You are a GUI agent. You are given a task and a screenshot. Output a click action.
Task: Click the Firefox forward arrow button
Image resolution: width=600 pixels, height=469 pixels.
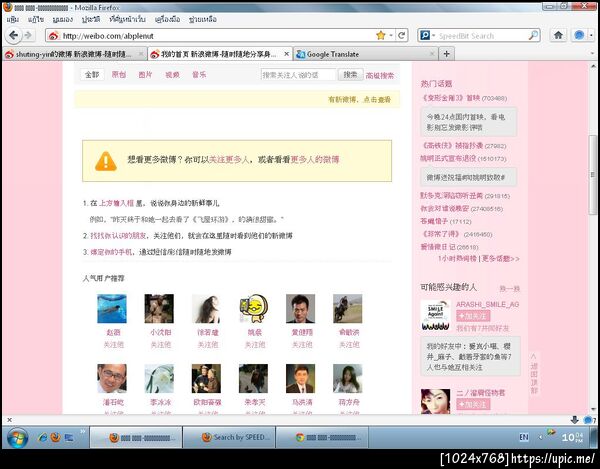coord(28,36)
